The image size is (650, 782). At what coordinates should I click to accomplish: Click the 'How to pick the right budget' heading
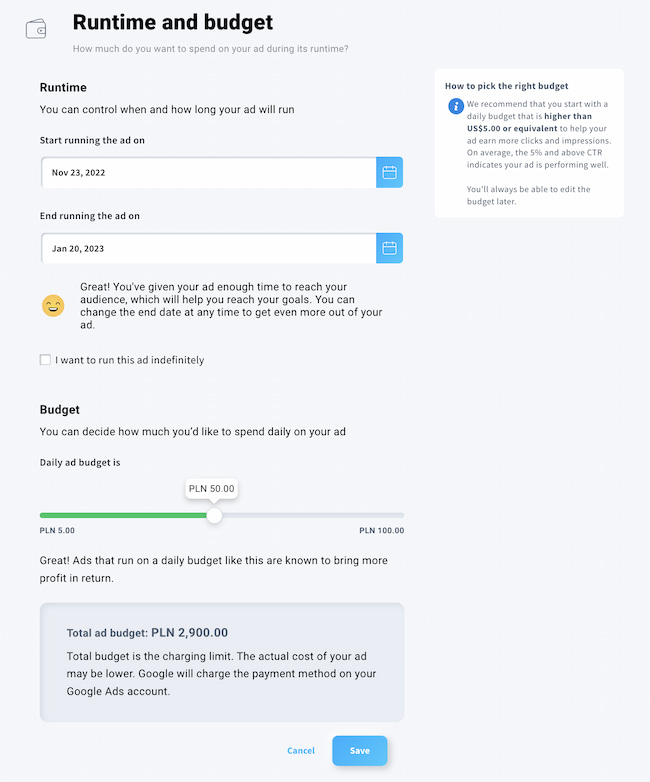506,86
